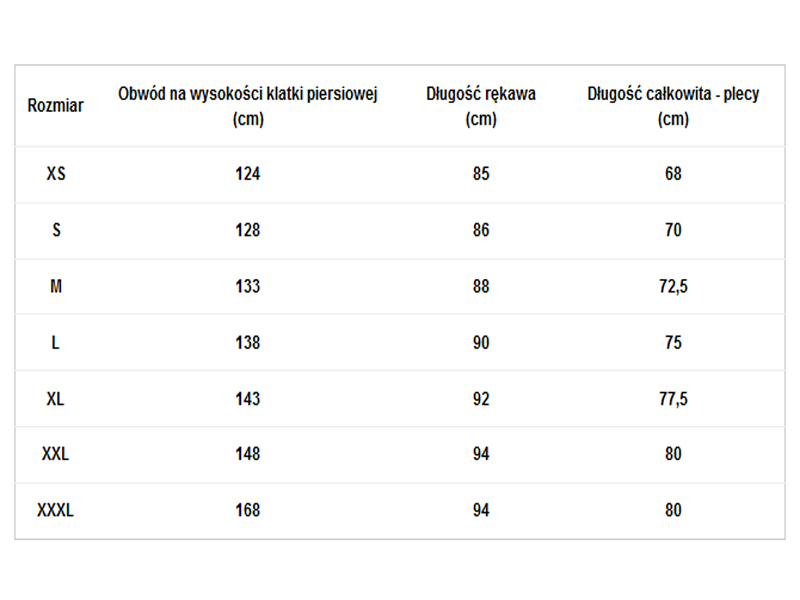Select the chest circumference column header
The width and height of the screenshot is (800, 600).
tap(247, 106)
